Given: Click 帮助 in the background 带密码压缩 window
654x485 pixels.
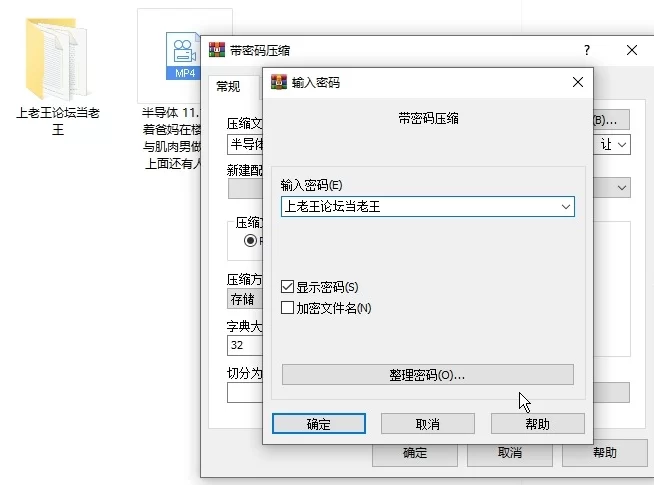Looking at the screenshot, I should point(604,452).
